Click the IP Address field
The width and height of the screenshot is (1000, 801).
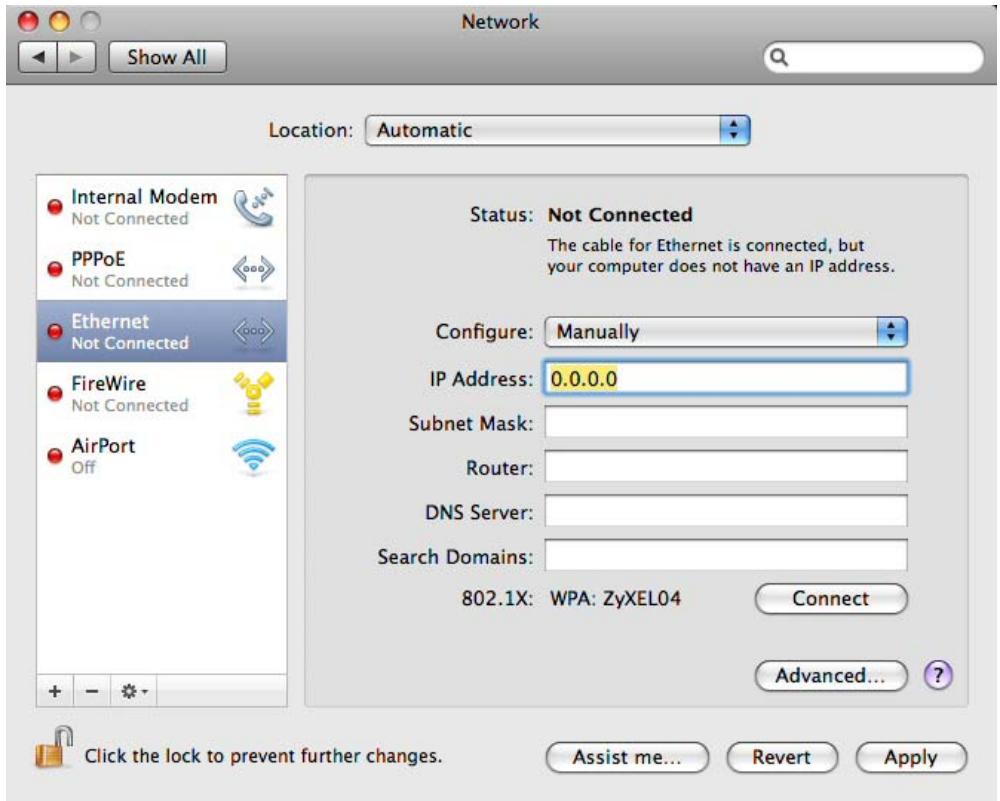(x=726, y=378)
